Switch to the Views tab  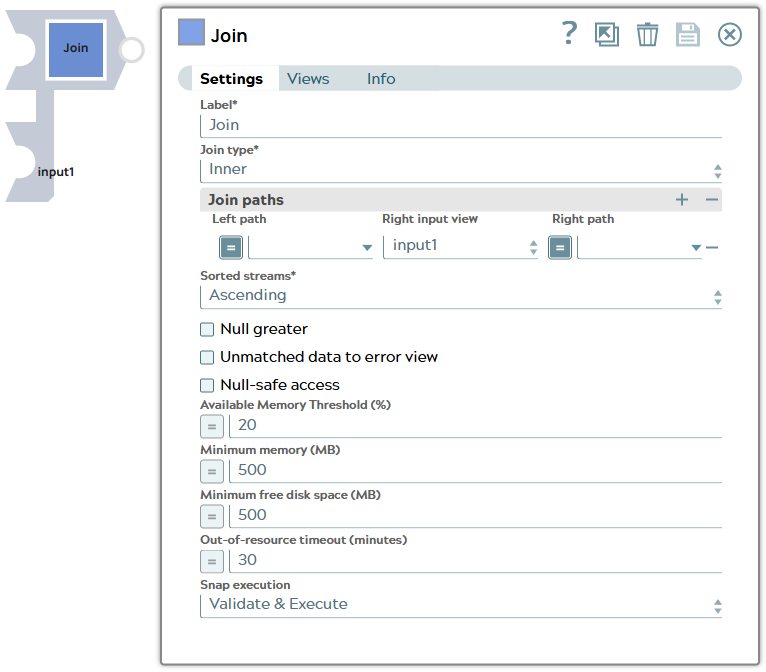click(308, 79)
